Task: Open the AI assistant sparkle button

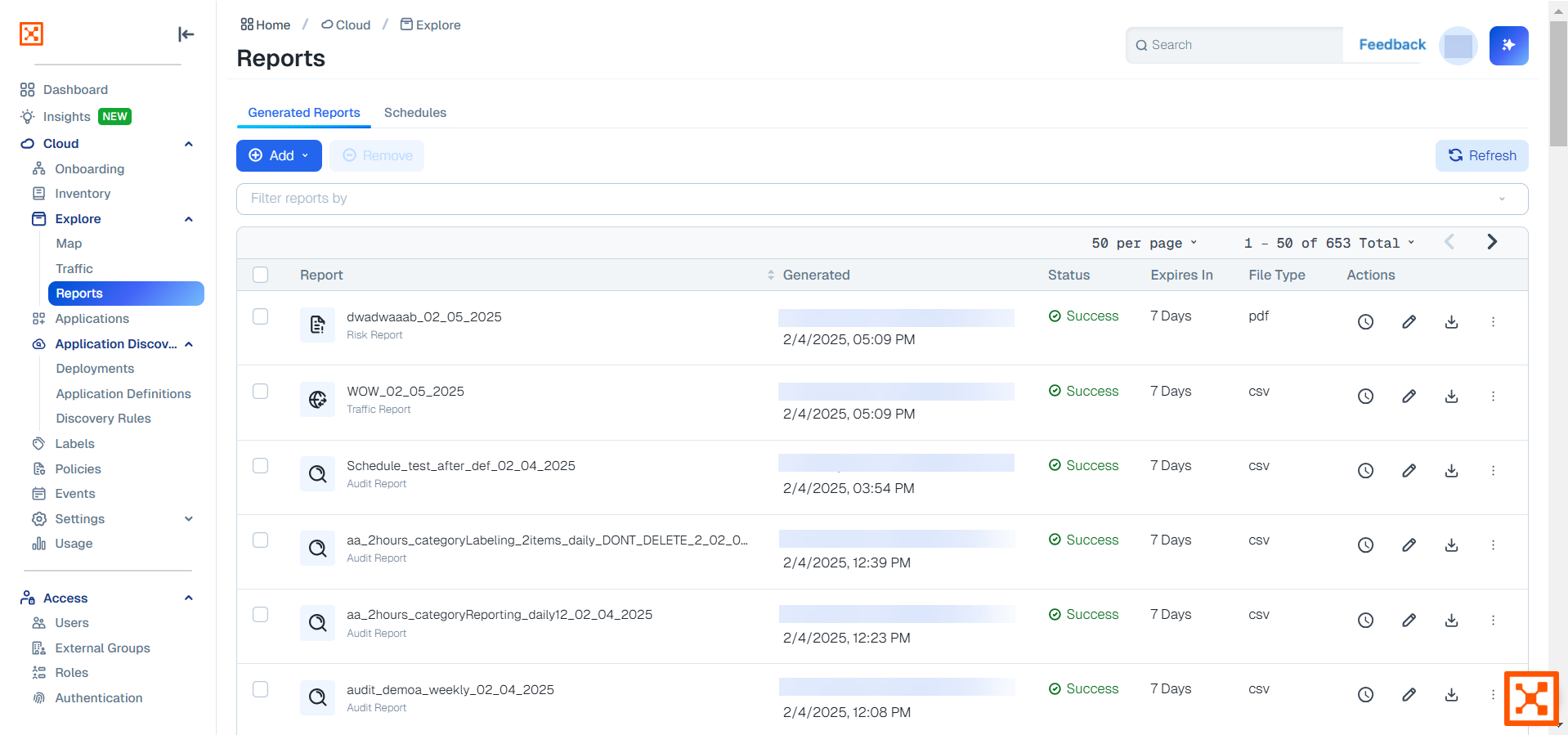Action: pos(1508,45)
